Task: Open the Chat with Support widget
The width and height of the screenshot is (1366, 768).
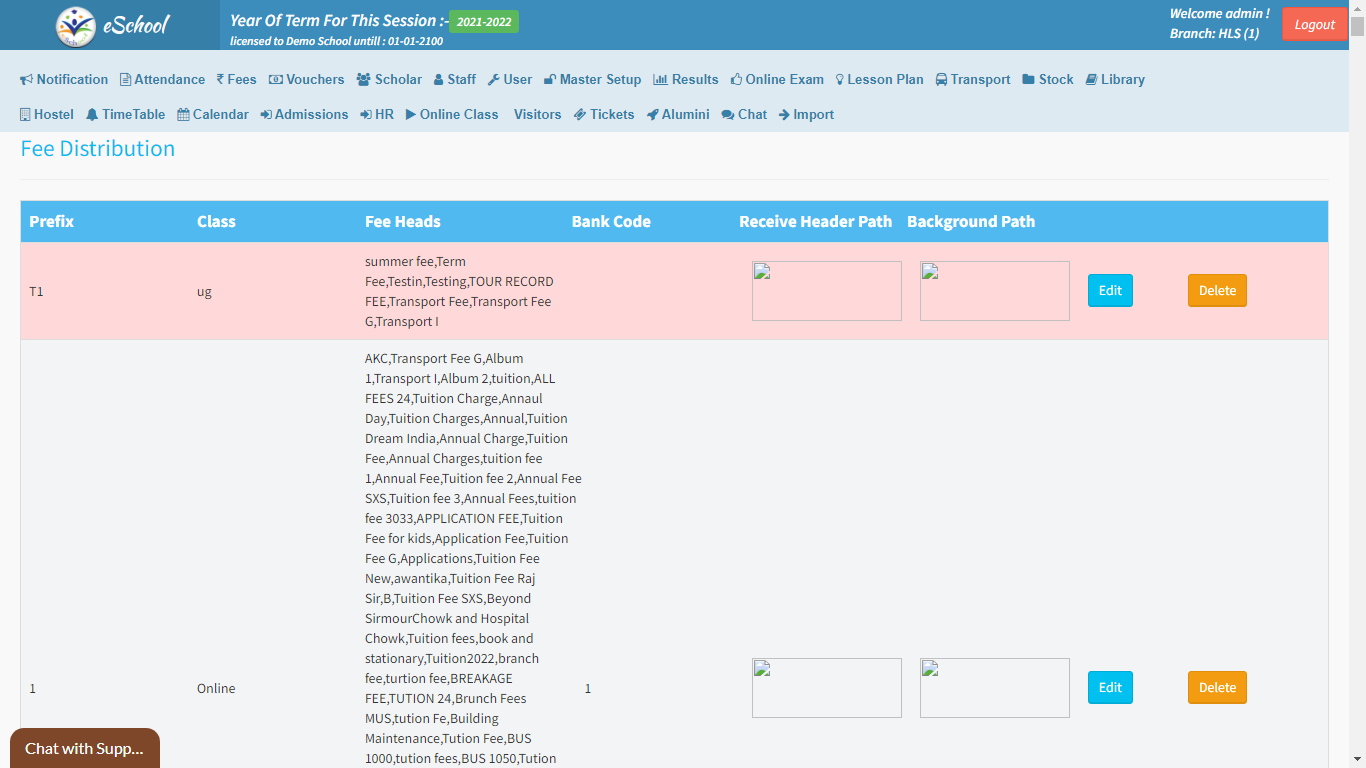Action: pos(85,748)
